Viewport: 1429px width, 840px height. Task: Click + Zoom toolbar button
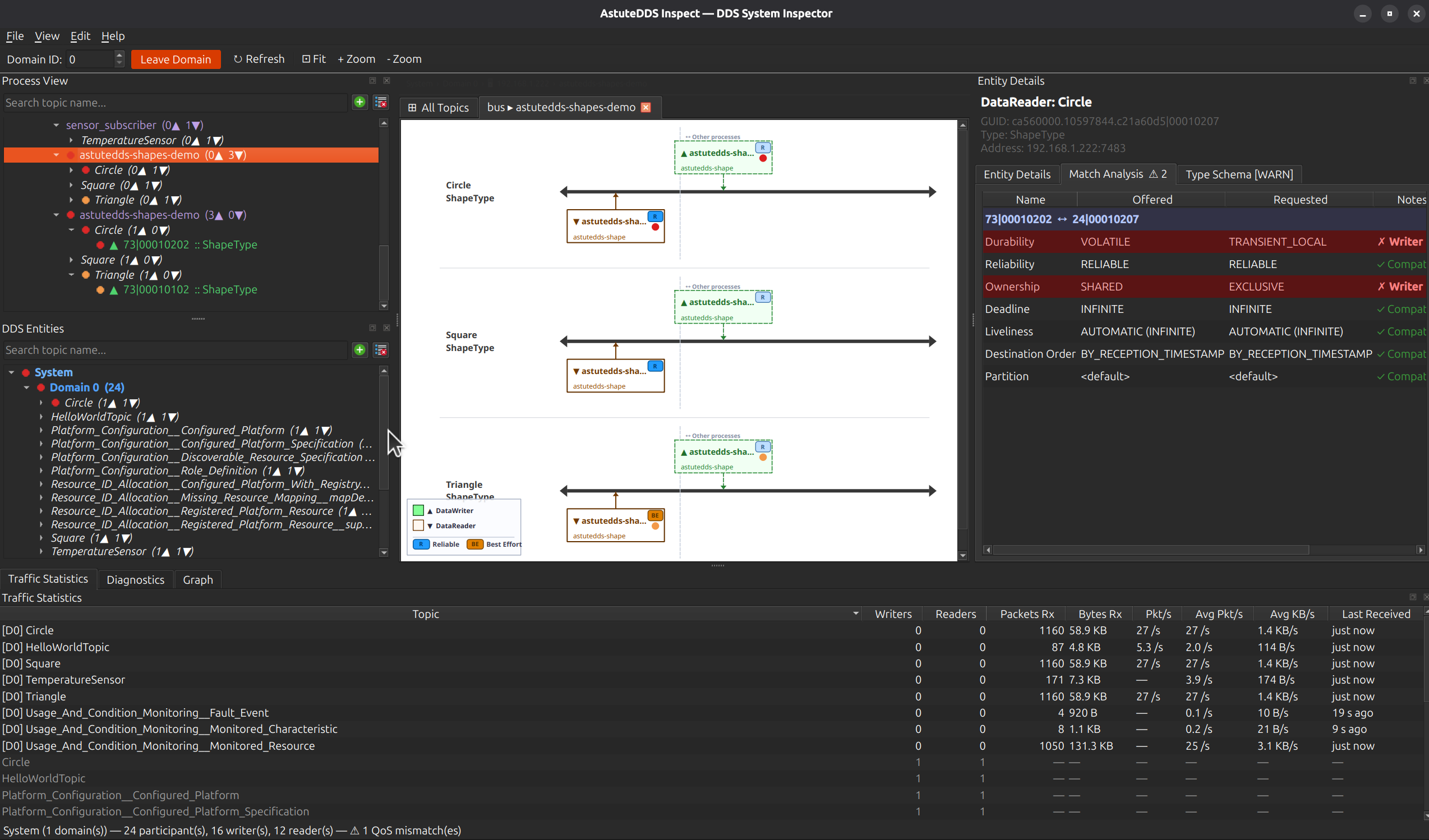[356, 59]
